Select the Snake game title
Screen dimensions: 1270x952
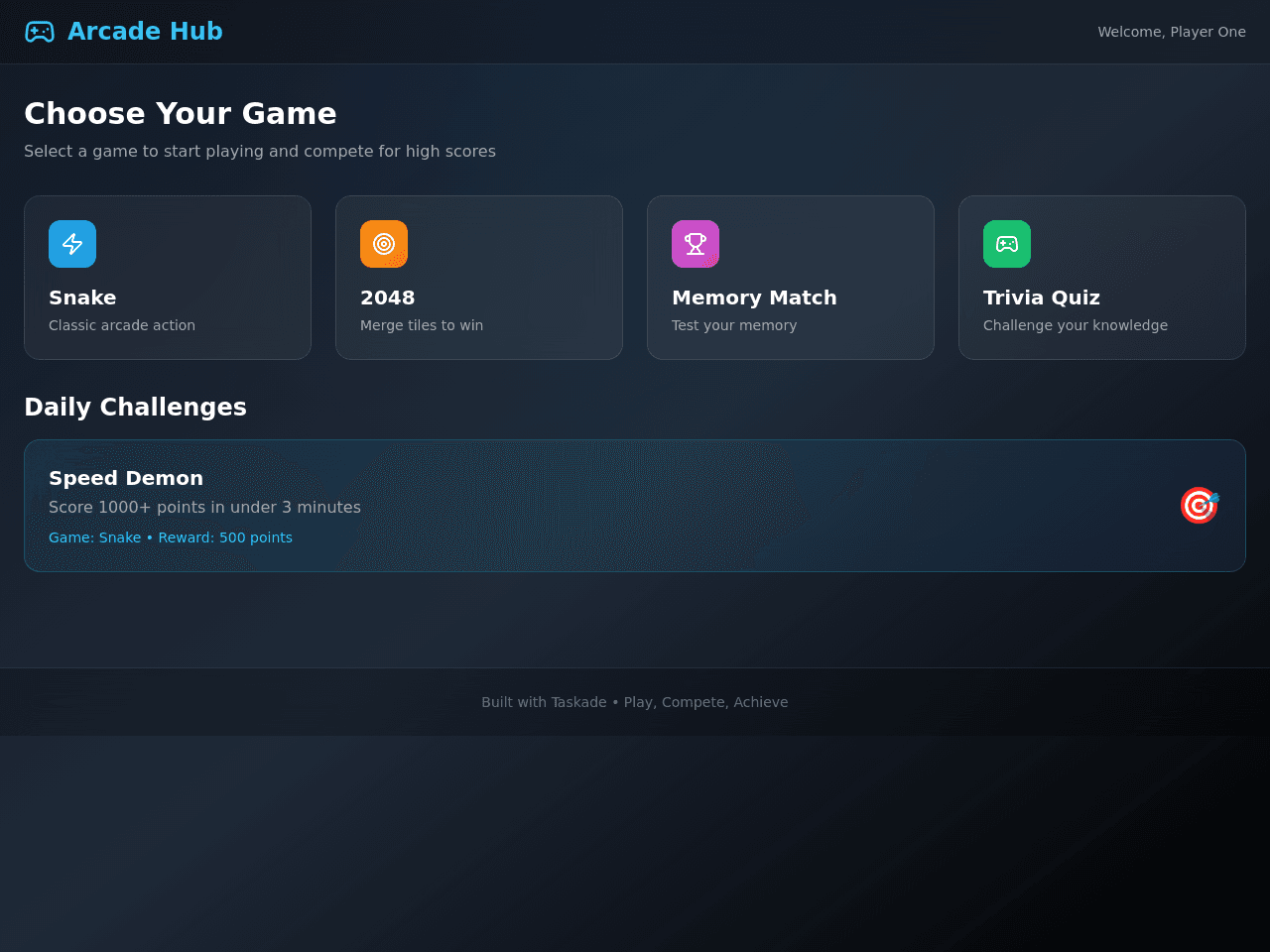tap(82, 297)
